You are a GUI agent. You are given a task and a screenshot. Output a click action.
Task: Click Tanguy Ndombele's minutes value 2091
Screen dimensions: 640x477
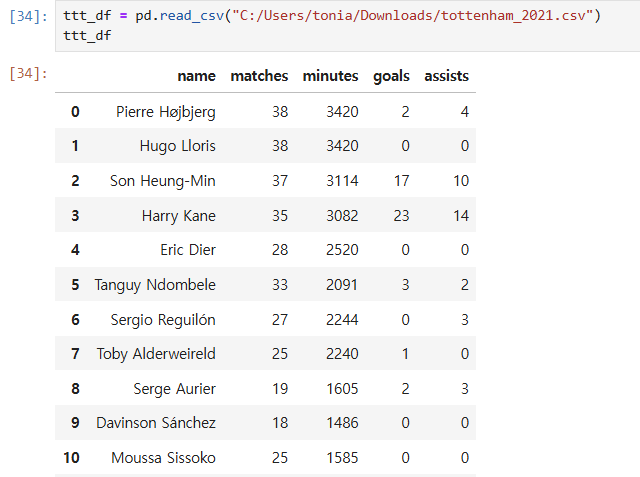(342, 284)
